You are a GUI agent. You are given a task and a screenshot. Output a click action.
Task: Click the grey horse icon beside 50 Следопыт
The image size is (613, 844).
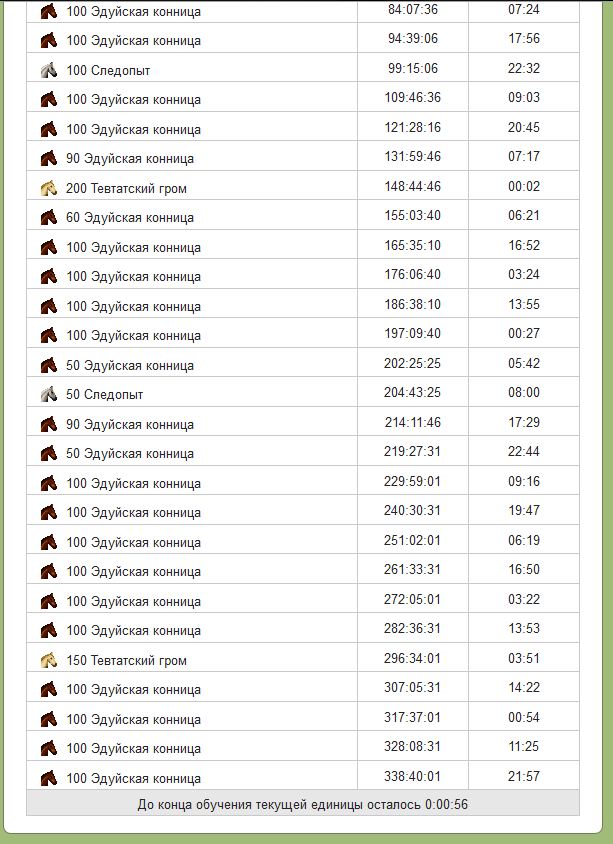click(49, 395)
